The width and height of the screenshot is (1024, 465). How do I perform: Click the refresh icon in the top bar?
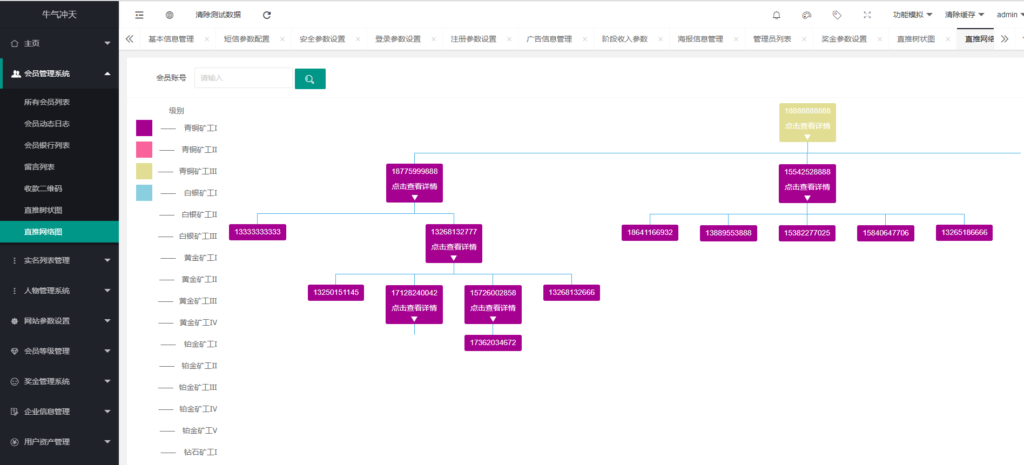(267, 15)
